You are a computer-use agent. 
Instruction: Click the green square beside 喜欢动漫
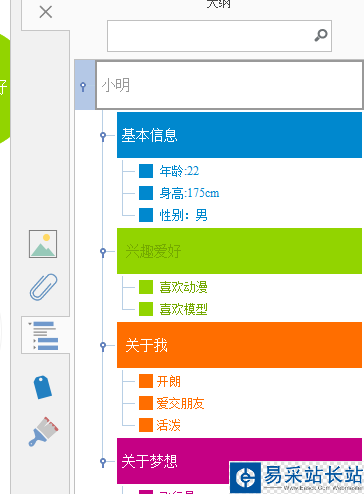[x=146, y=287]
